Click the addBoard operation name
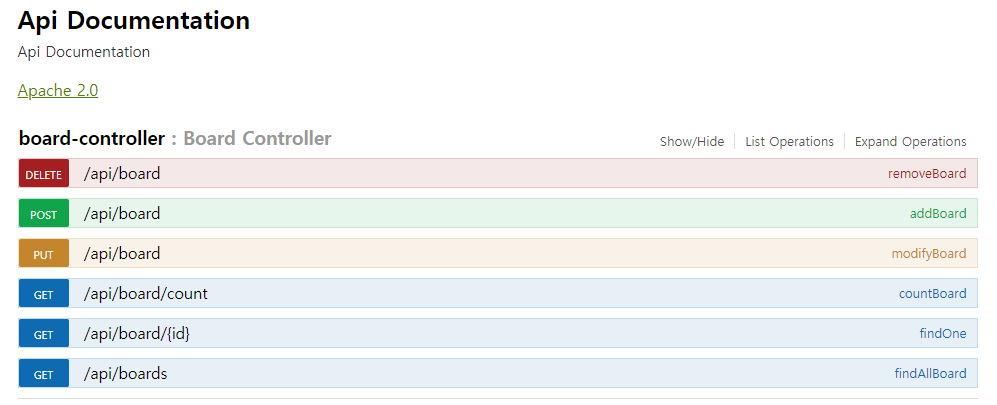Image resolution: width=997 pixels, height=405 pixels. (938, 214)
